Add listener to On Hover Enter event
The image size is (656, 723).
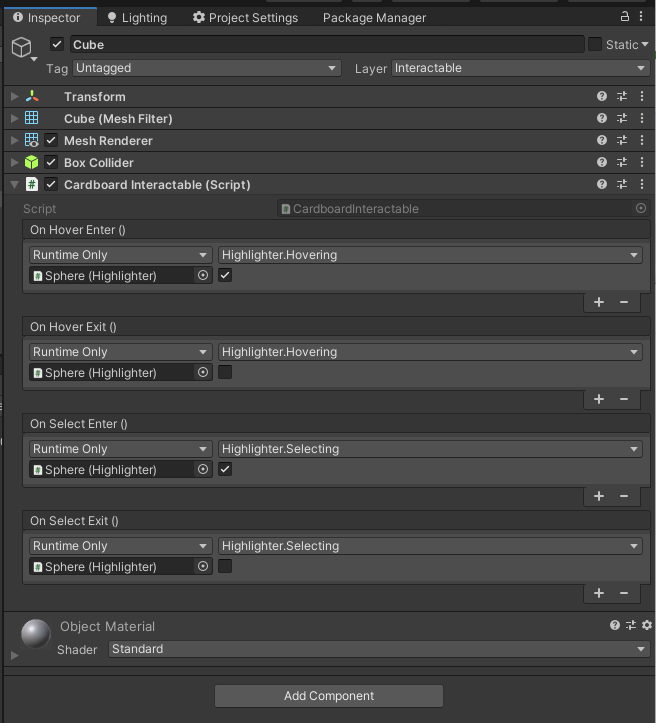599,302
